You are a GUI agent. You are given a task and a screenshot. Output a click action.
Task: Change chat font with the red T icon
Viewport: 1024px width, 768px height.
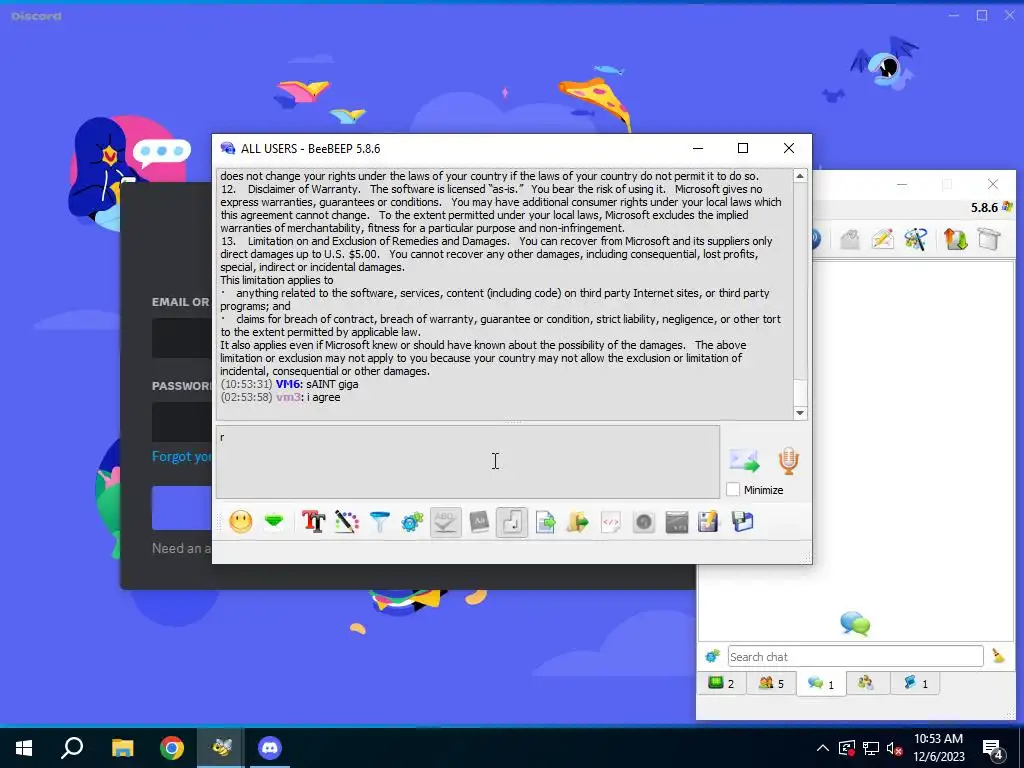tap(313, 522)
